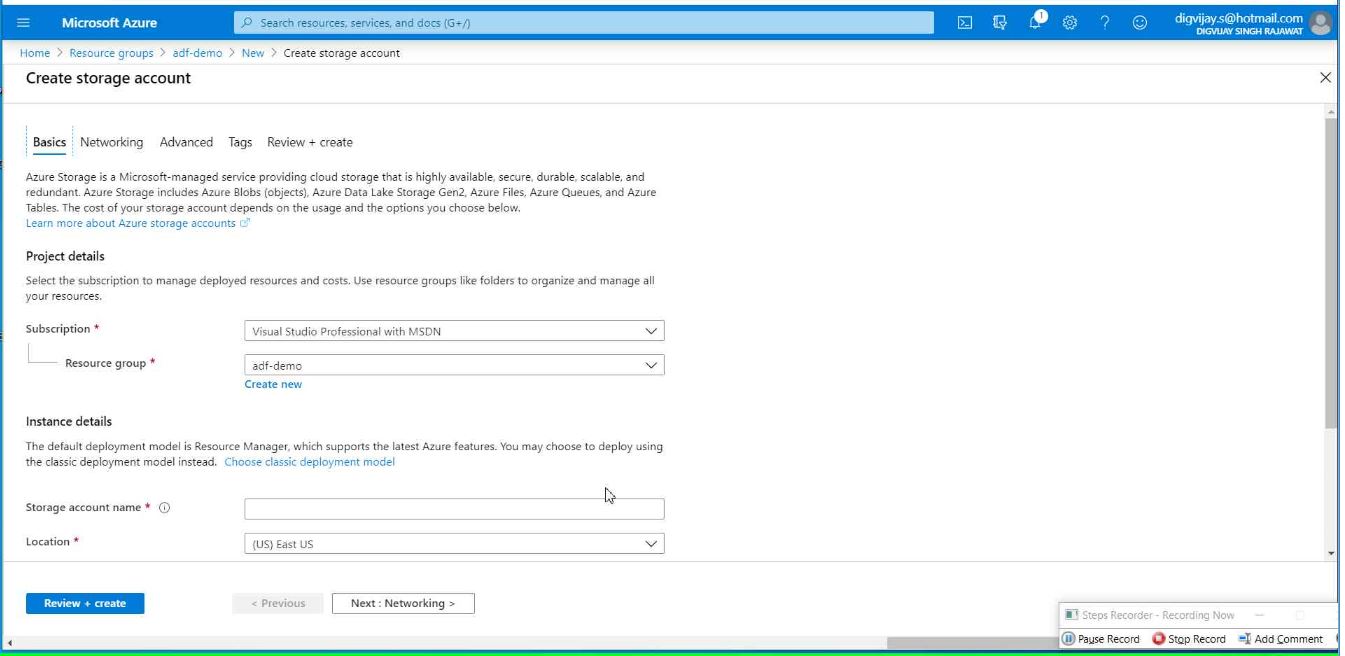1345x656 pixels.
Task: Click Choose classic deployment model link
Action: click(x=309, y=462)
